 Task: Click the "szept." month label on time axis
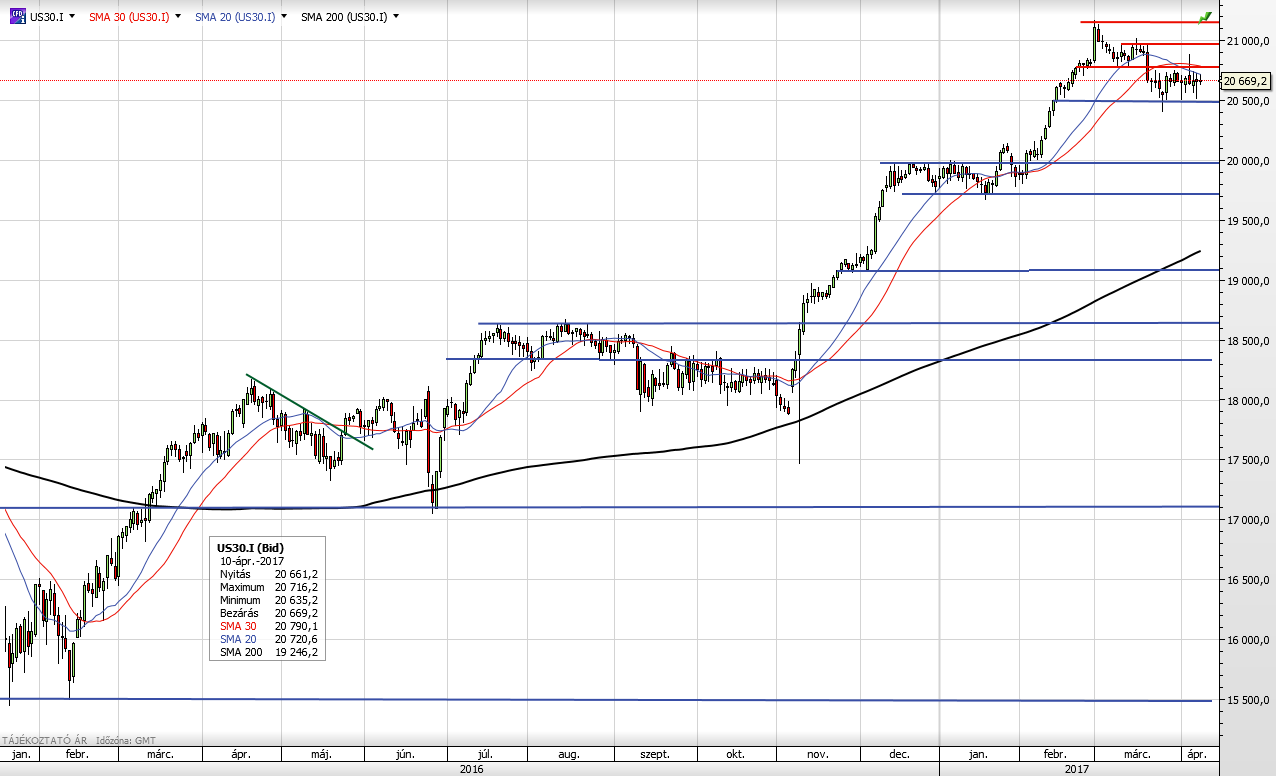coord(654,754)
